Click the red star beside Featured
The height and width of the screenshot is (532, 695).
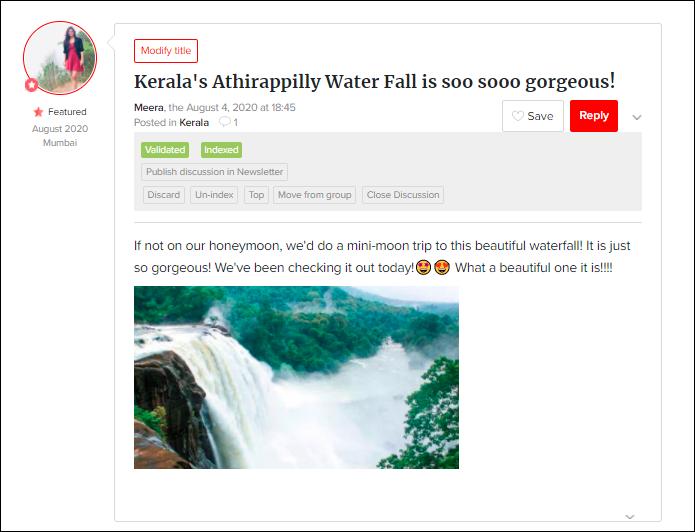click(39, 112)
